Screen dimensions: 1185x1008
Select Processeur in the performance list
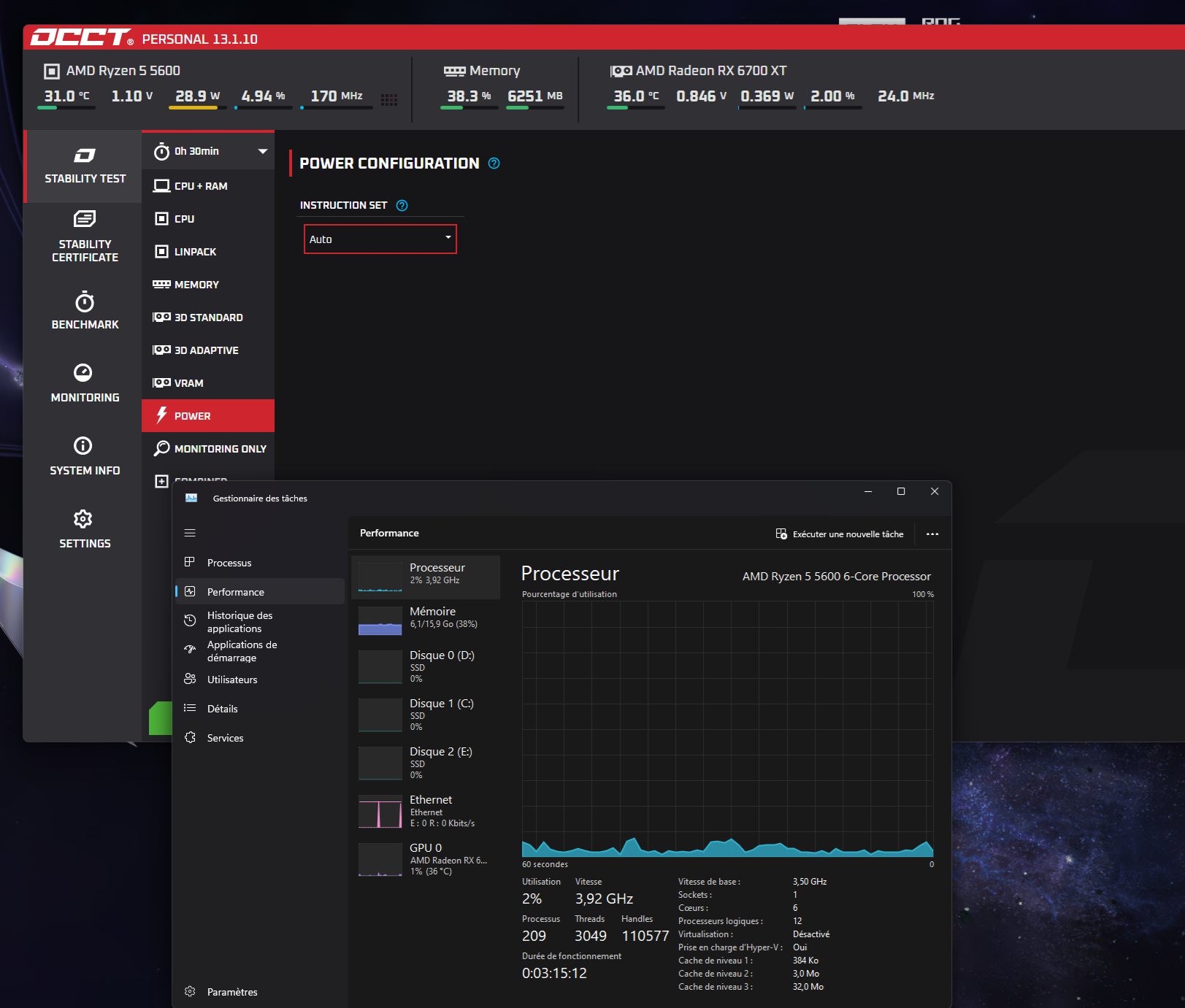(x=426, y=577)
